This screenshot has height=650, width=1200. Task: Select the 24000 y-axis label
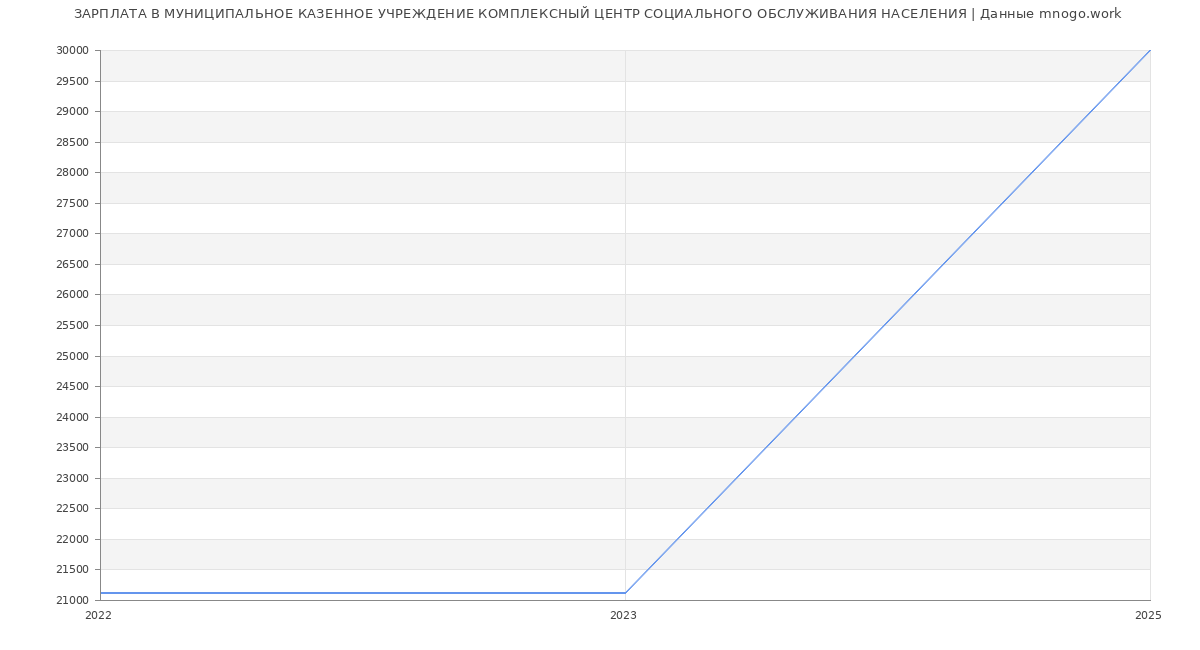(x=72, y=417)
